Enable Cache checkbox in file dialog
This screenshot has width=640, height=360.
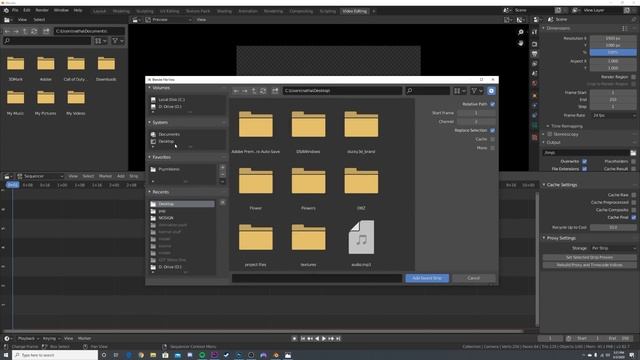(492, 139)
